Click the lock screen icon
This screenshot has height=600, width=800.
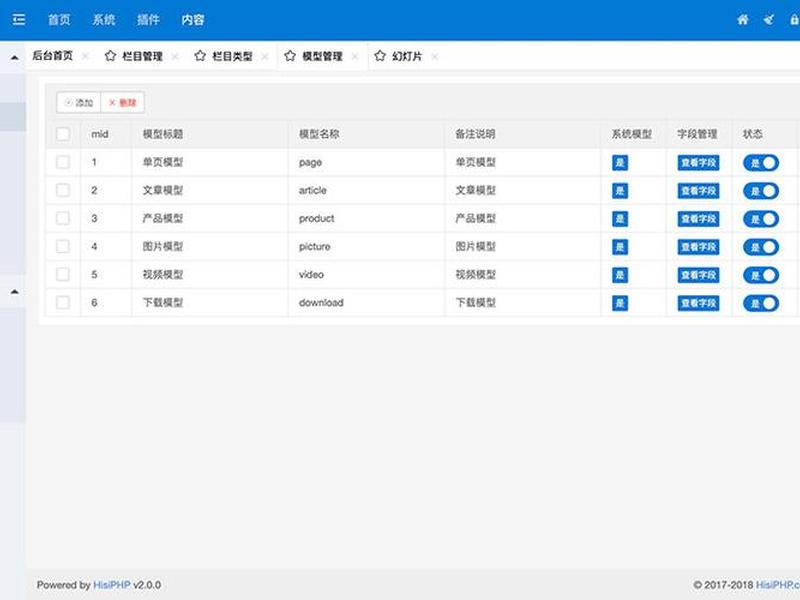click(794, 19)
